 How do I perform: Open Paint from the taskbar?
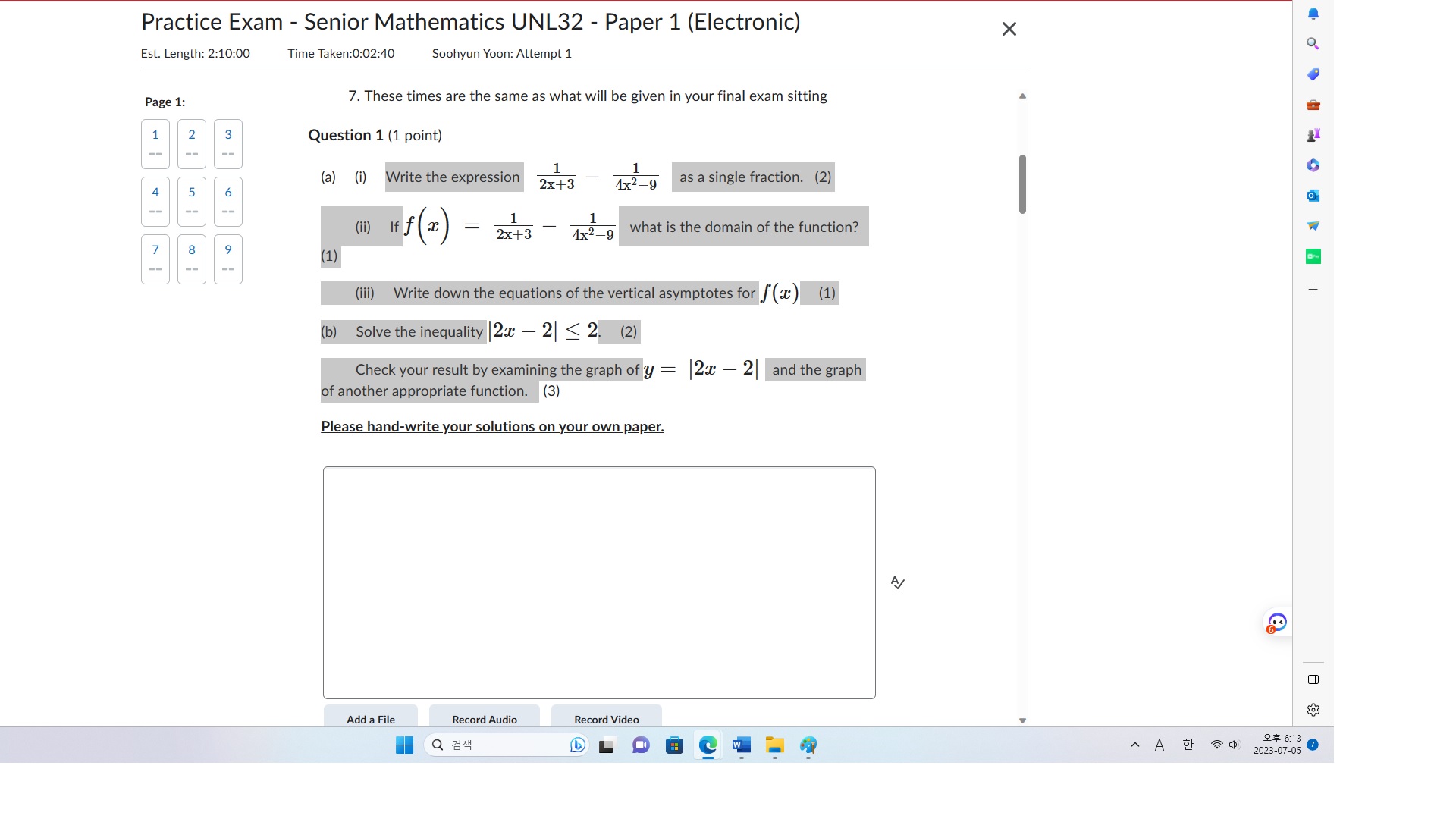pos(808,746)
